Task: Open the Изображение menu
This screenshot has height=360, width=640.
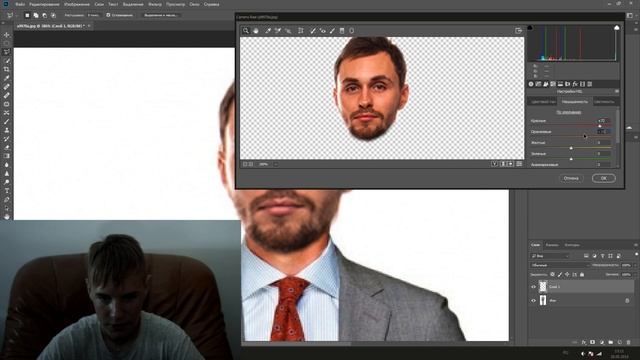Action: click(x=77, y=4)
